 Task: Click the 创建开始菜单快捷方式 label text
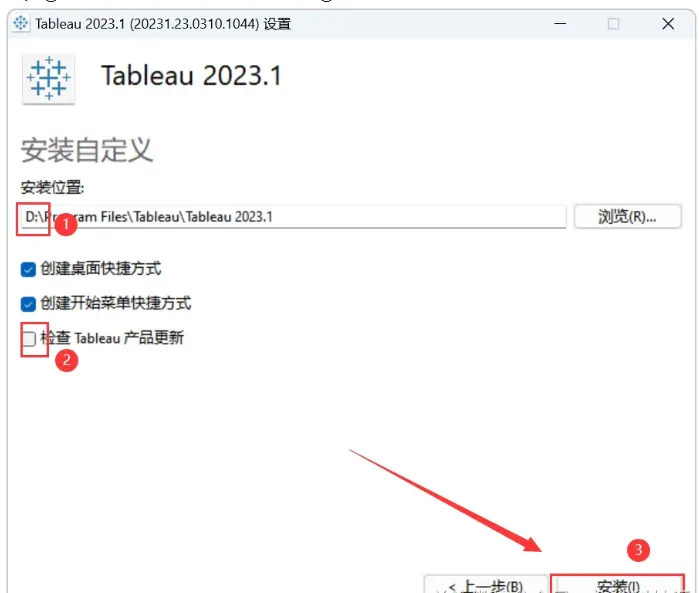116,304
